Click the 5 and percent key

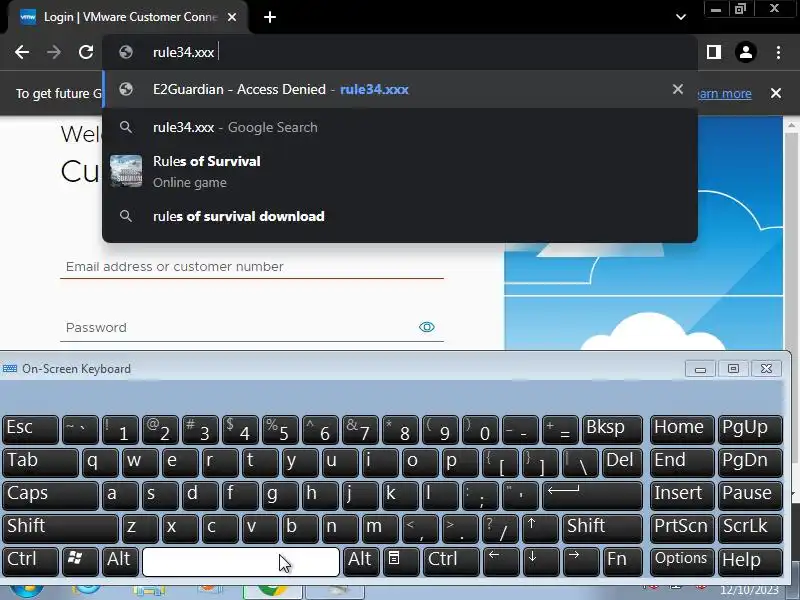pos(280,429)
